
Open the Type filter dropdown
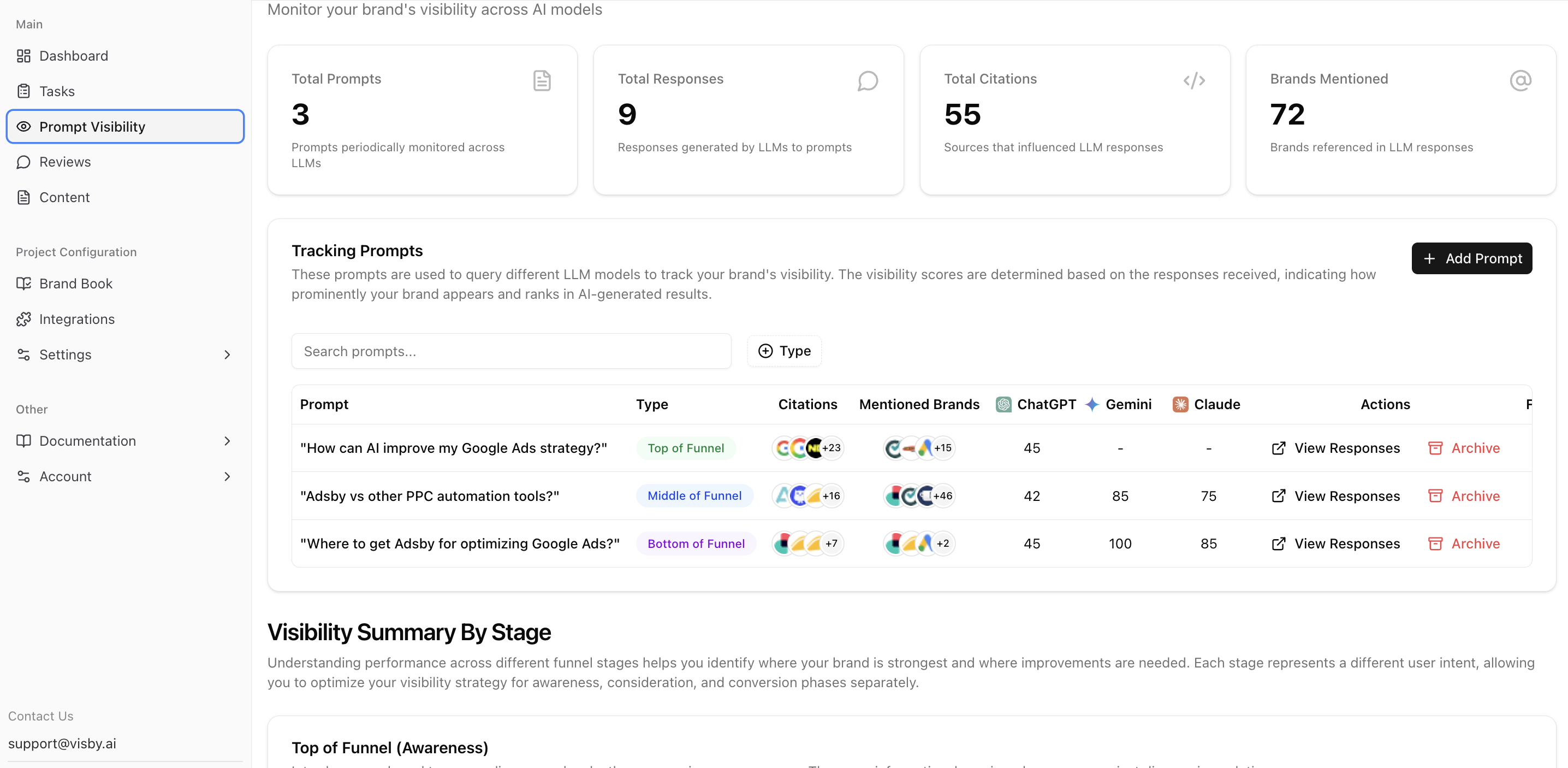point(784,351)
